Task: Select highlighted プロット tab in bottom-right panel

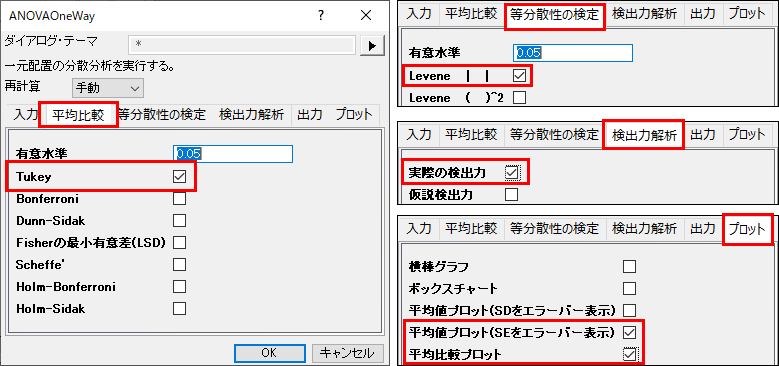Action: (x=748, y=229)
